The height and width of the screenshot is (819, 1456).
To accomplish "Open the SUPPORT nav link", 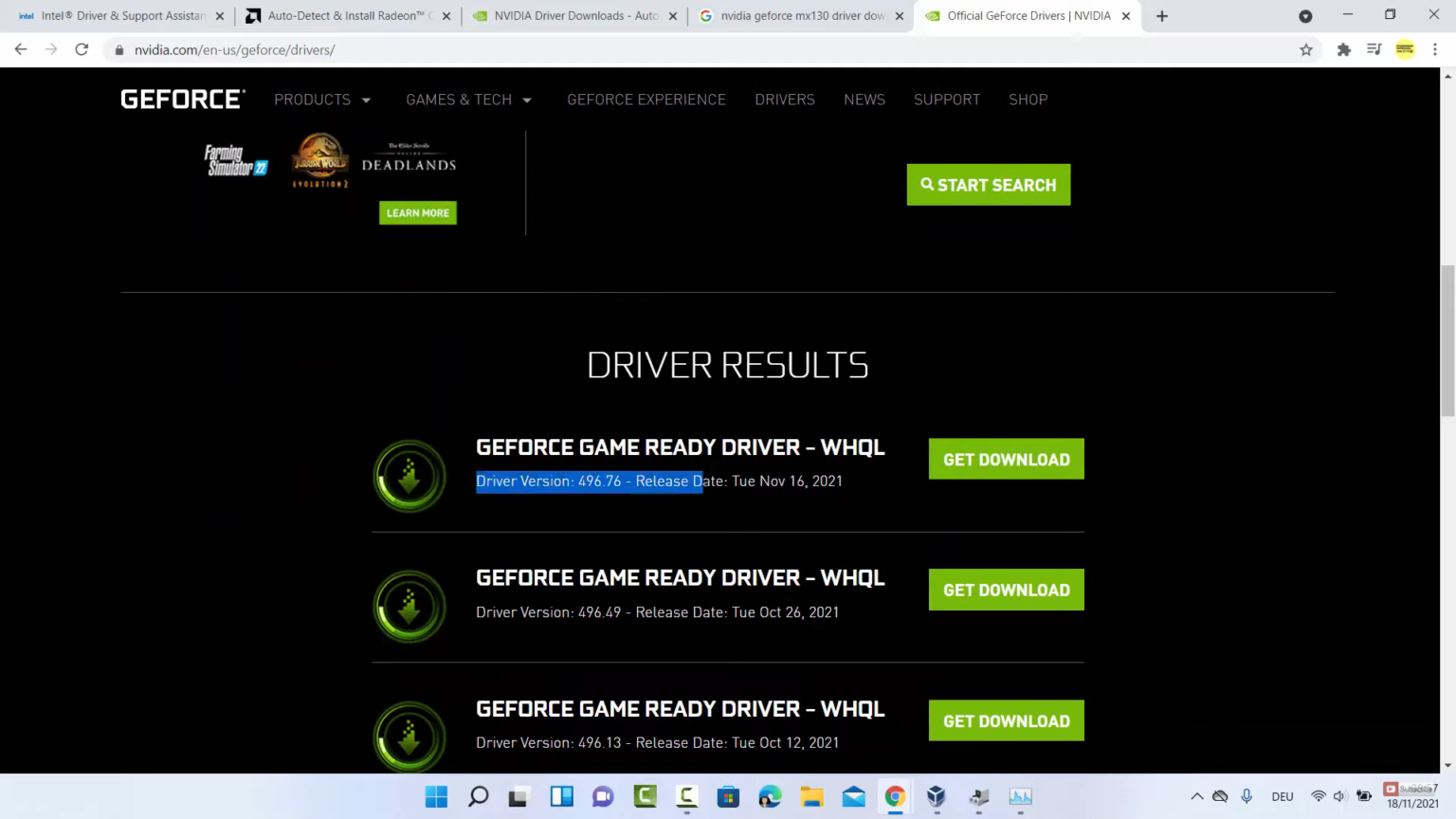I will point(947,100).
